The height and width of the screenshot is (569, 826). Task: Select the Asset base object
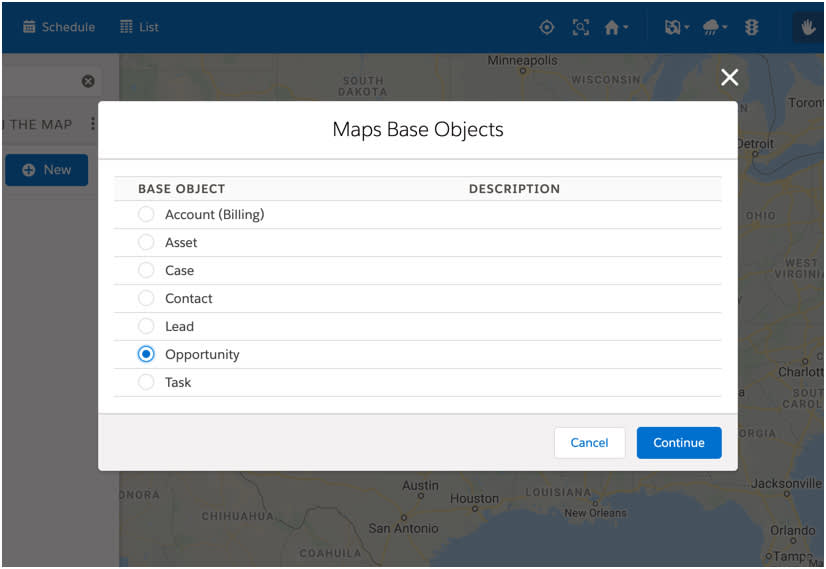146,242
